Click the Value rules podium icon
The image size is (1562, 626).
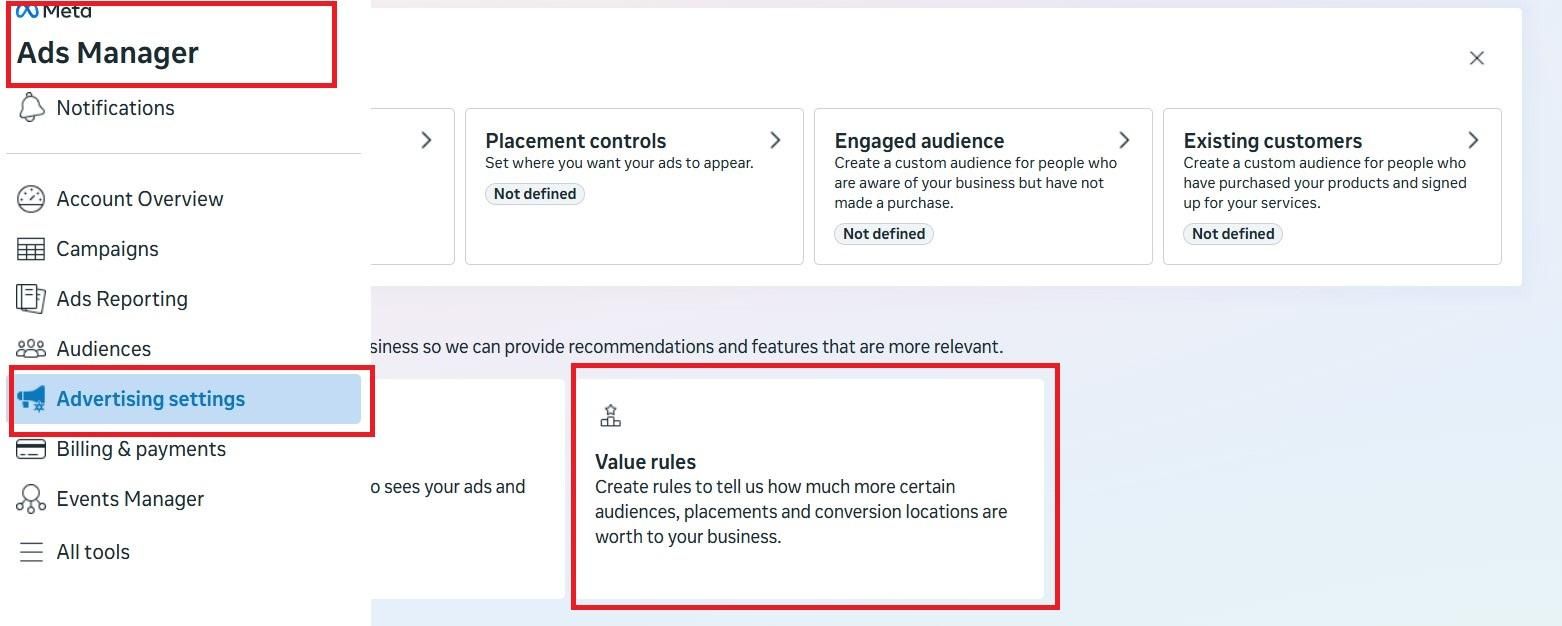point(610,416)
